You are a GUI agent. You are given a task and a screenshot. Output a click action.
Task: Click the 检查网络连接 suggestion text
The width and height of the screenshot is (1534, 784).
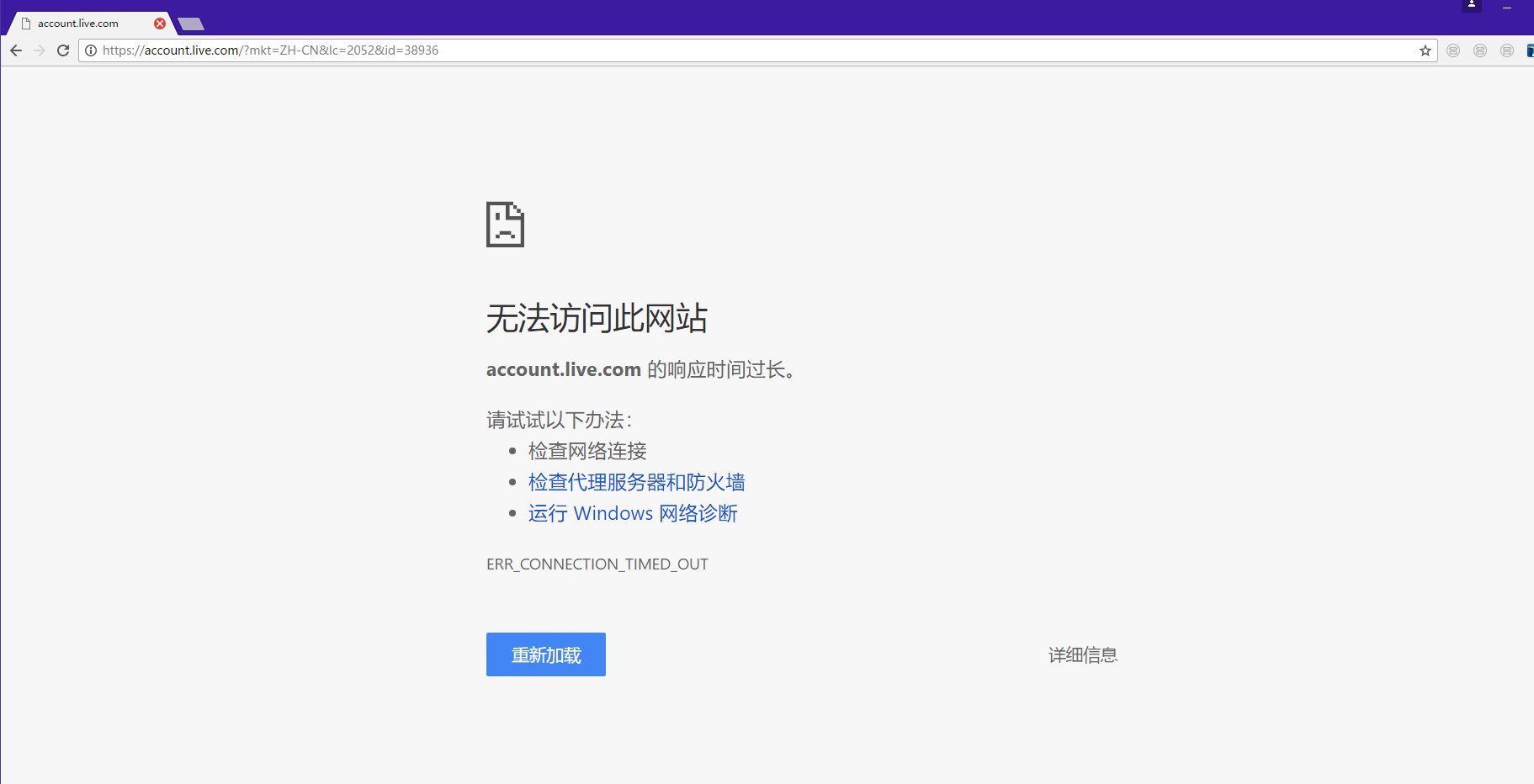click(587, 451)
